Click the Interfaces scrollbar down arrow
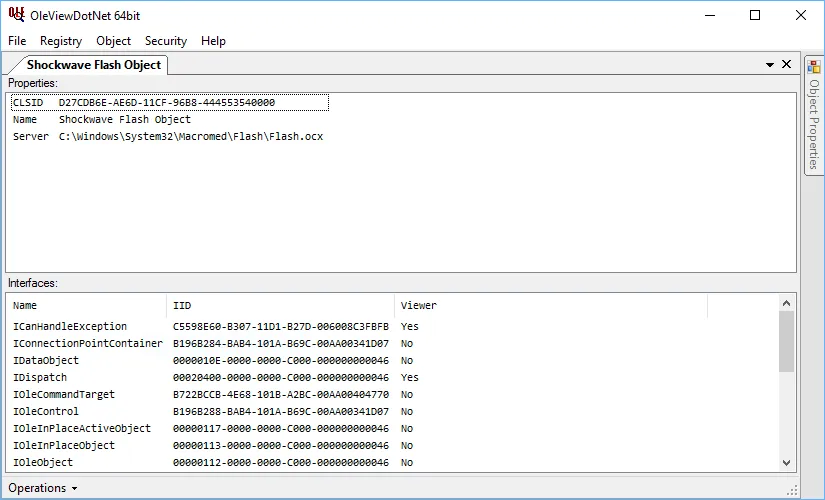 tap(787, 463)
